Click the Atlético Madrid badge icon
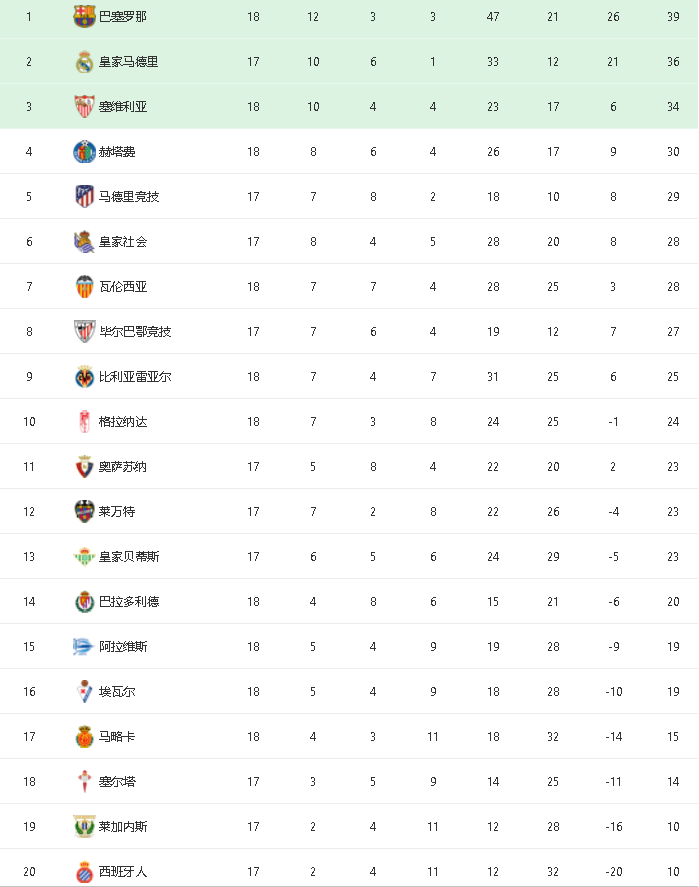This screenshot has width=699, height=887. coord(84,196)
